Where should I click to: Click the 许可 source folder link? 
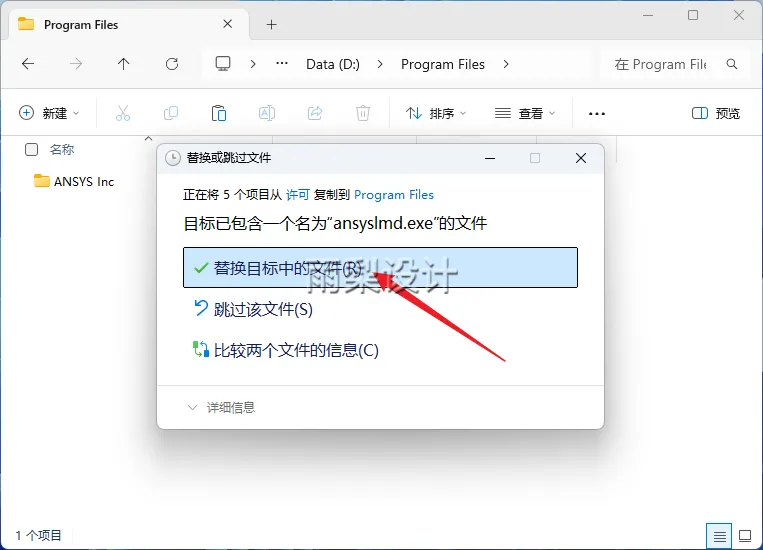(297, 195)
